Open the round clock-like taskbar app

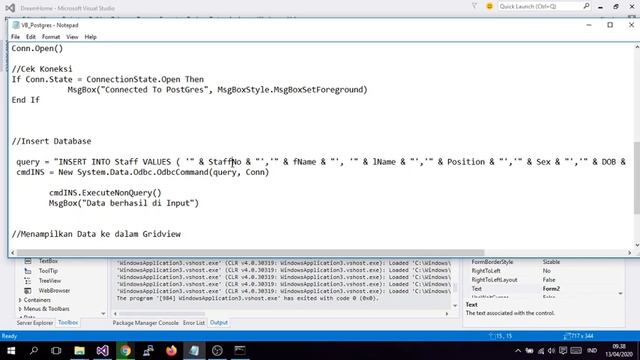(217, 351)
